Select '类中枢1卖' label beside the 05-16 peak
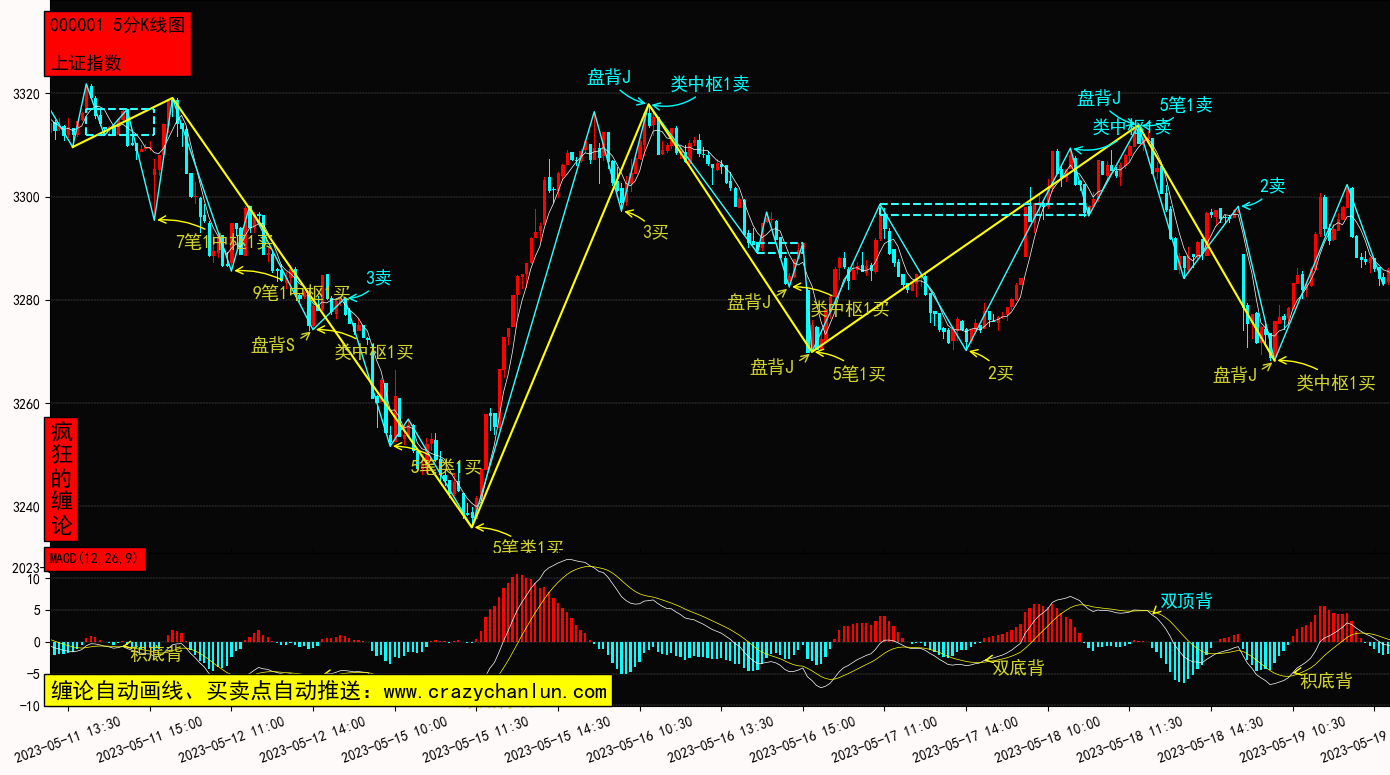 point(710,84)
